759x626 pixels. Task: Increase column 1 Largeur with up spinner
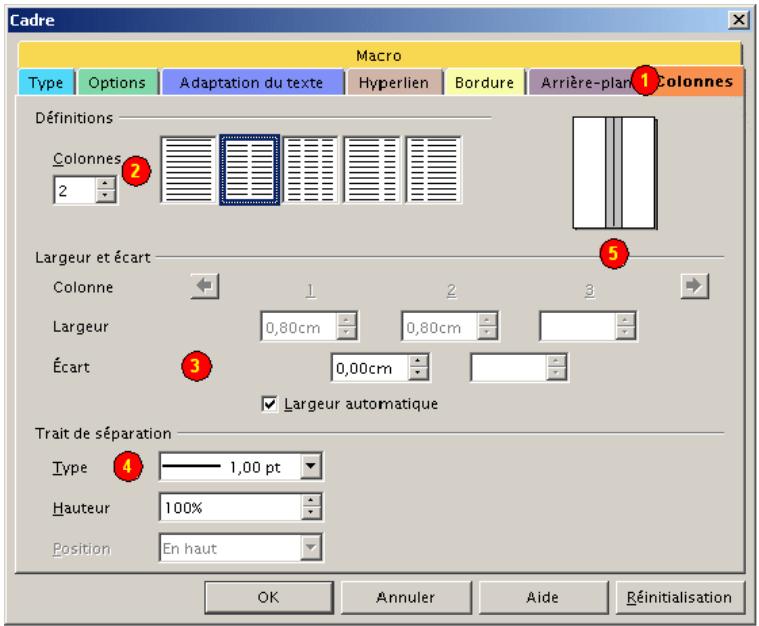coord(347,320)
